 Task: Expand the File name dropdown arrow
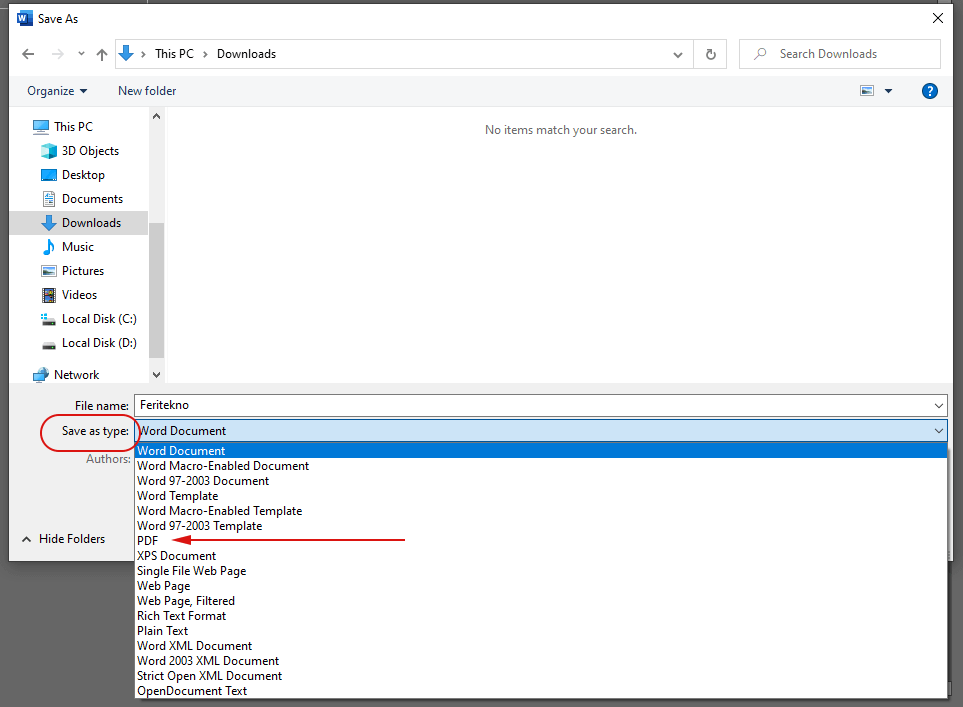(938, 405)
